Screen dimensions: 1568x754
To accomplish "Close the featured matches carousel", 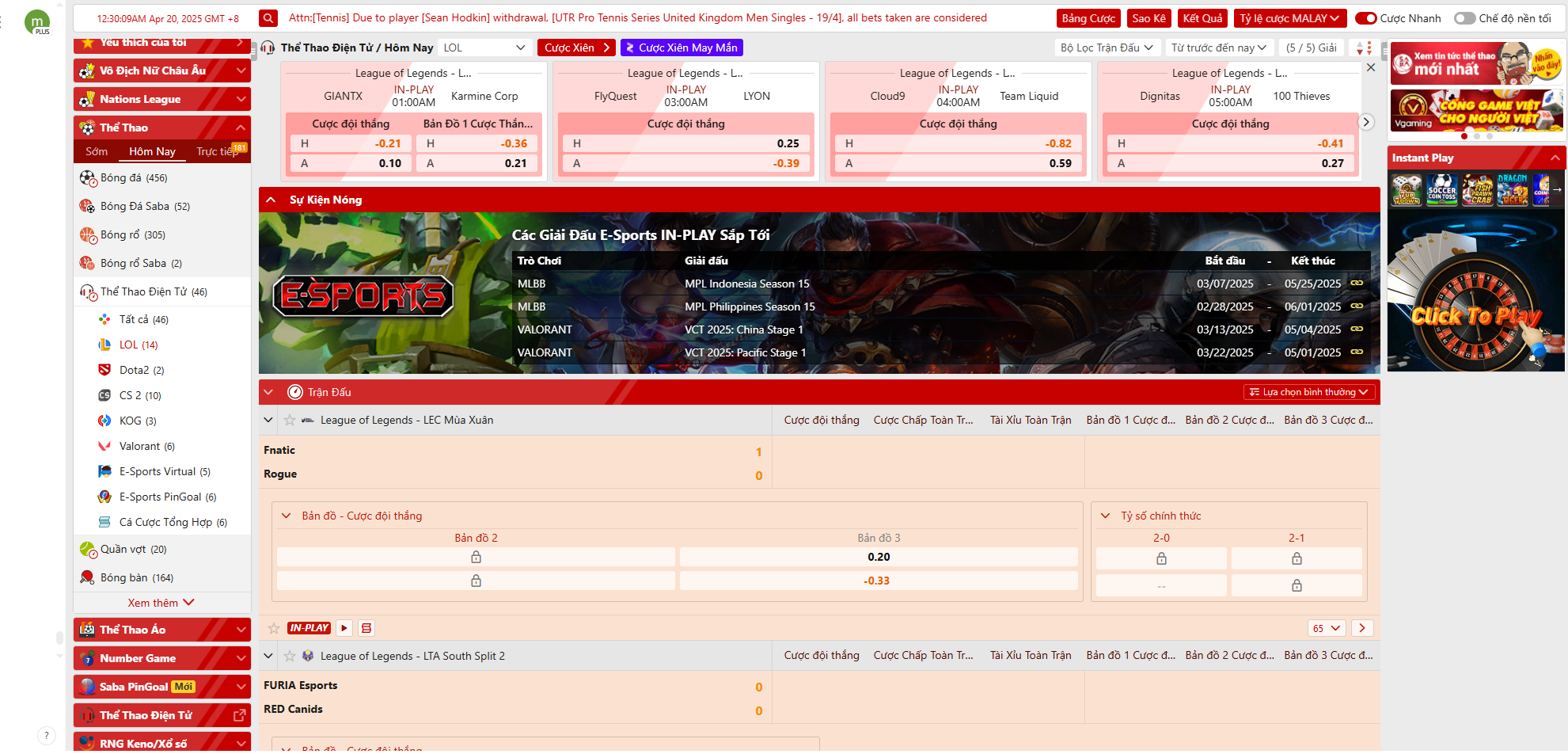I will [1371, 67].
